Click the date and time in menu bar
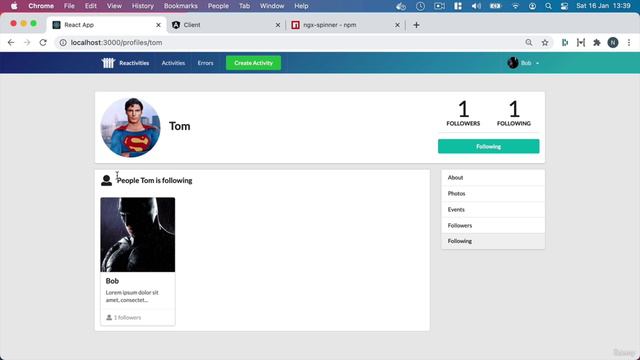 click(603, 6)
